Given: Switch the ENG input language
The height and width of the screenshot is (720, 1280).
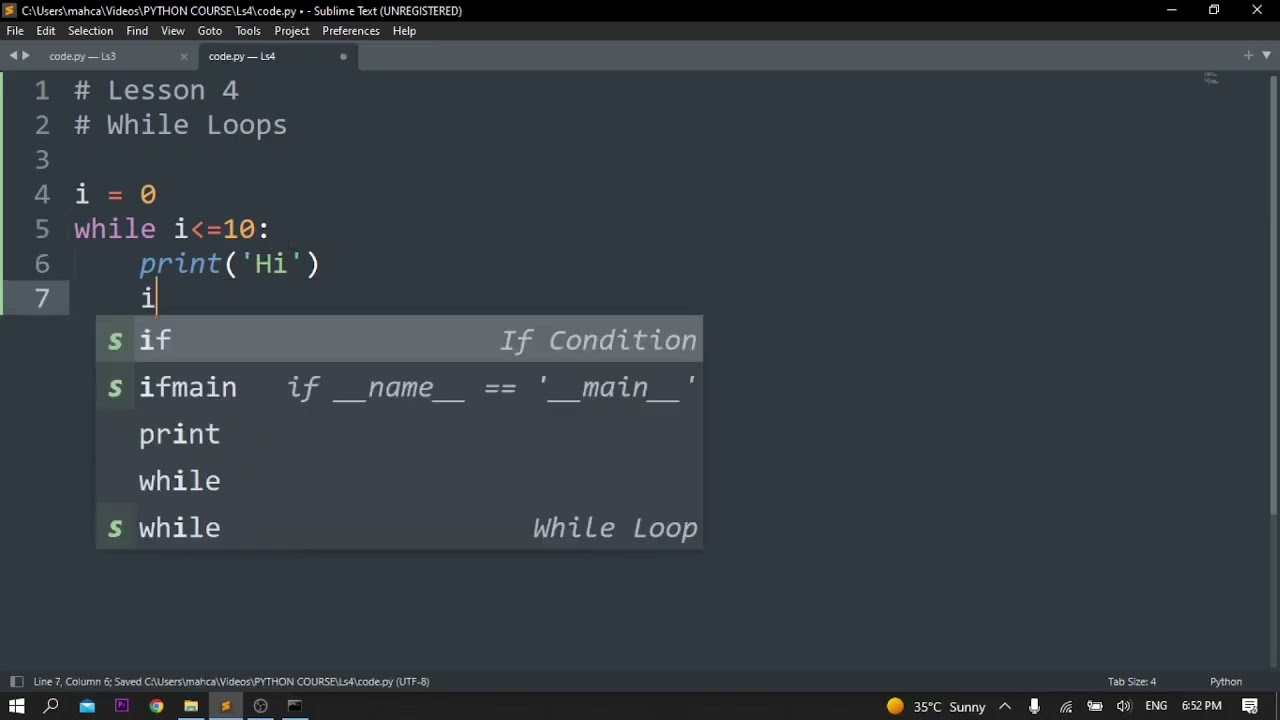Looking at the screenshot, I should [x=1156, y=707].
